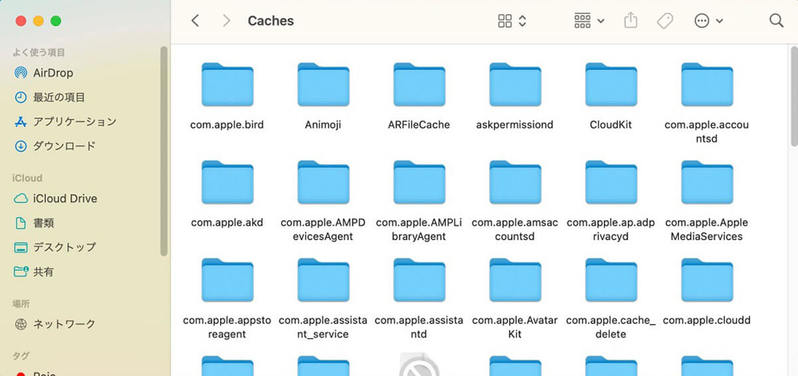This screenshot has height=376, width=798.
Task: Open the group-by arrangement dropdown
Action: [589, 21]
